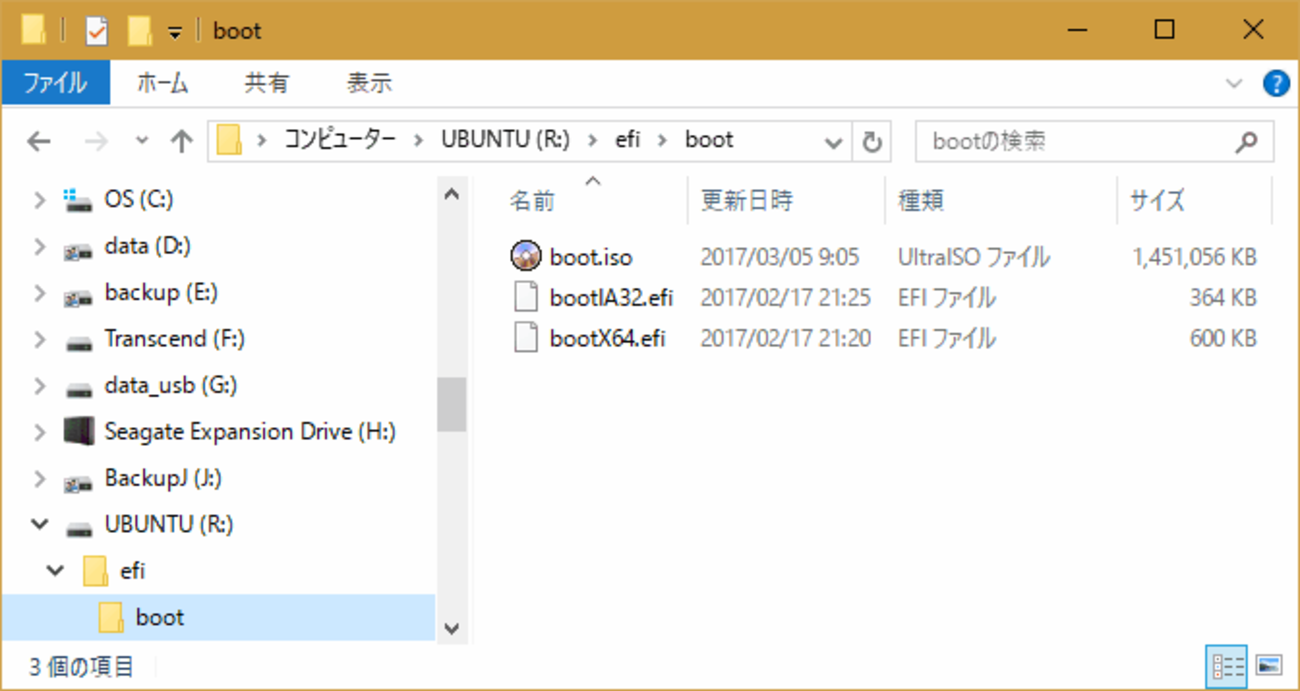Click the bootの検索 search field

[1095, 142]
